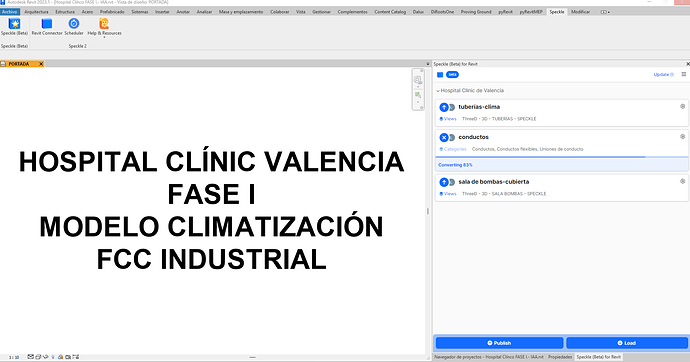Open the Speckle panel hamburger menu
The width and height of the screenshot is (690, 362).
pyautogui.click(x=683, y=74)
